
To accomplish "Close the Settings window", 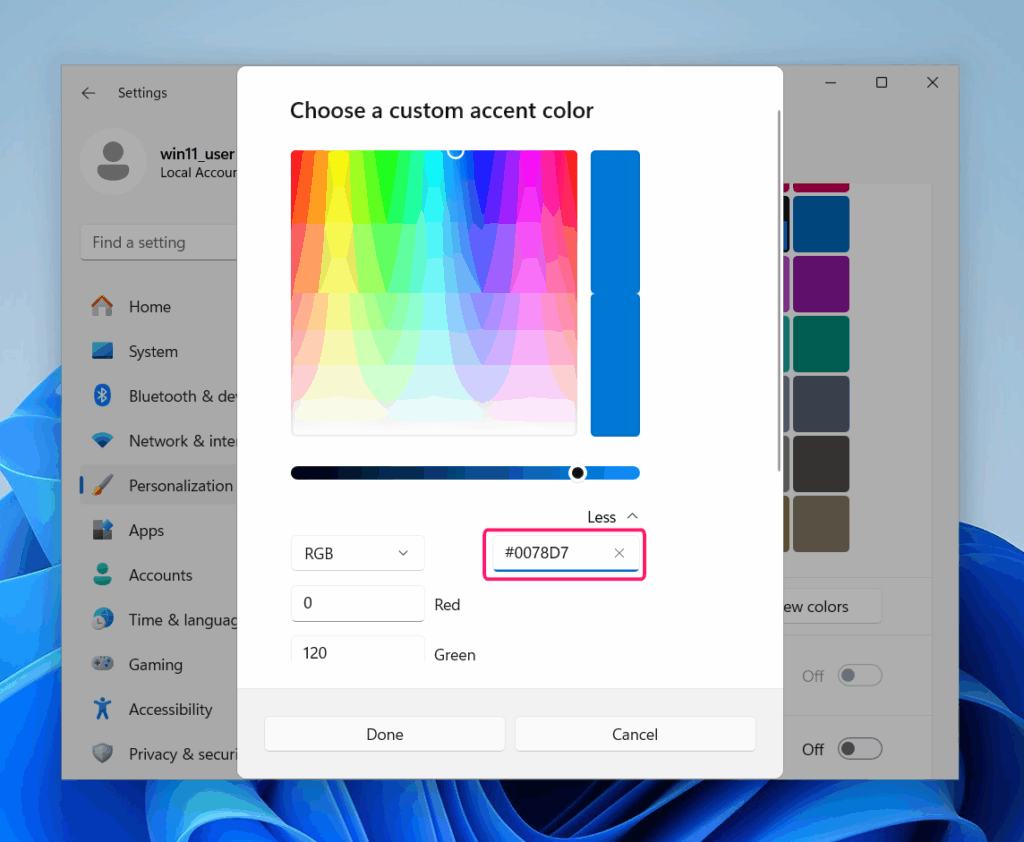I will 933,83.
